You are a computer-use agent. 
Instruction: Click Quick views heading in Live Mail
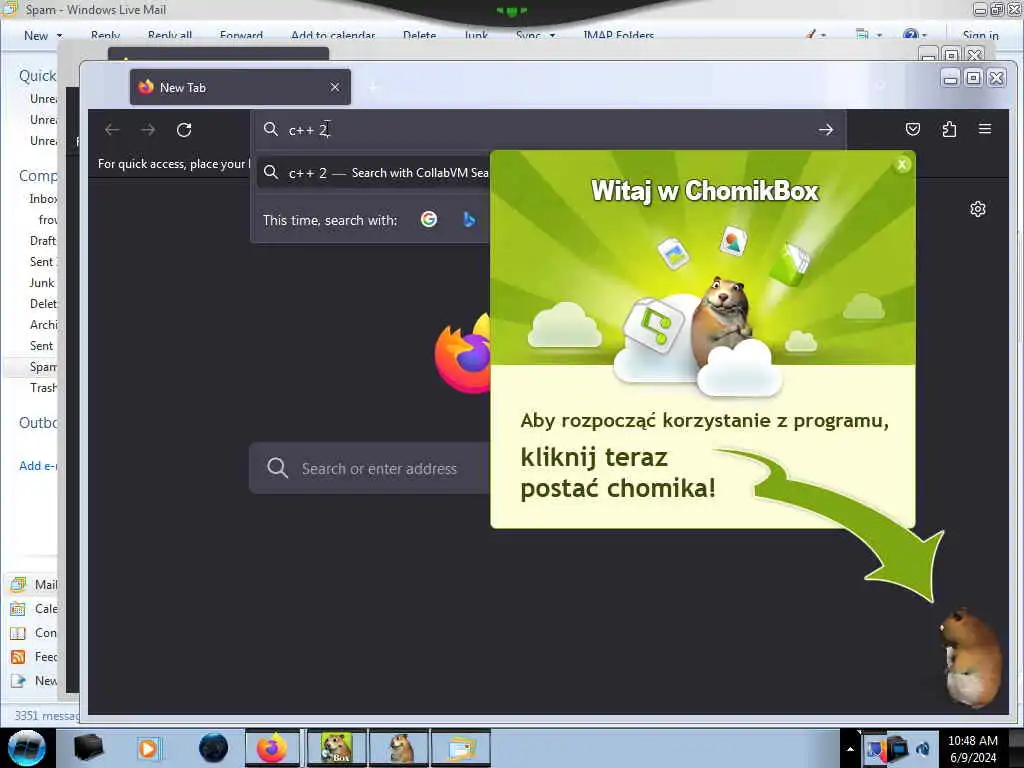click(x=38, y=76)
